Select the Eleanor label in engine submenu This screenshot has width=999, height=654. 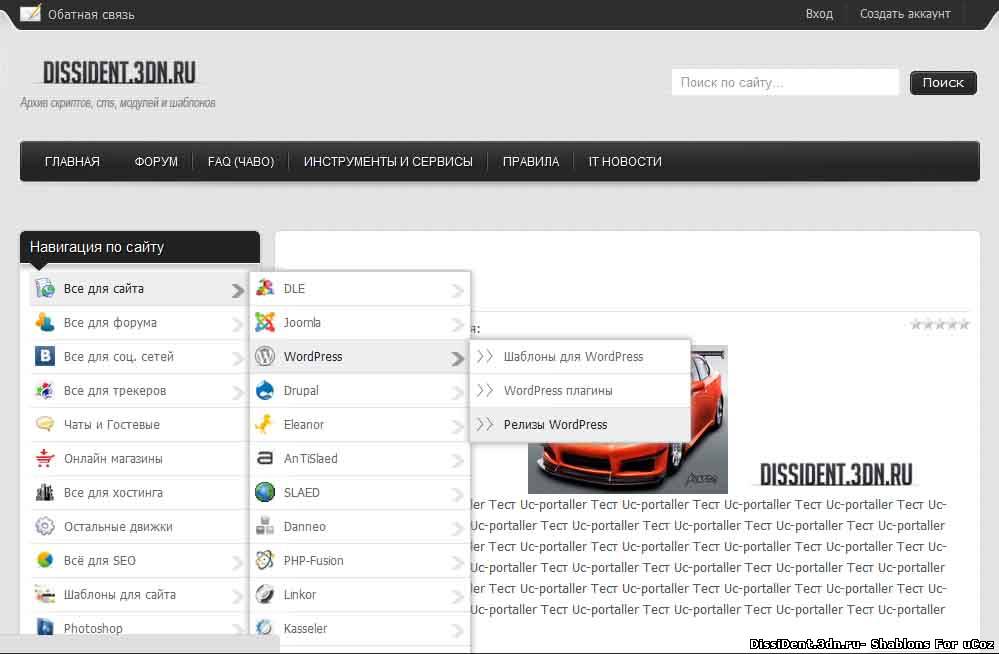304,424
